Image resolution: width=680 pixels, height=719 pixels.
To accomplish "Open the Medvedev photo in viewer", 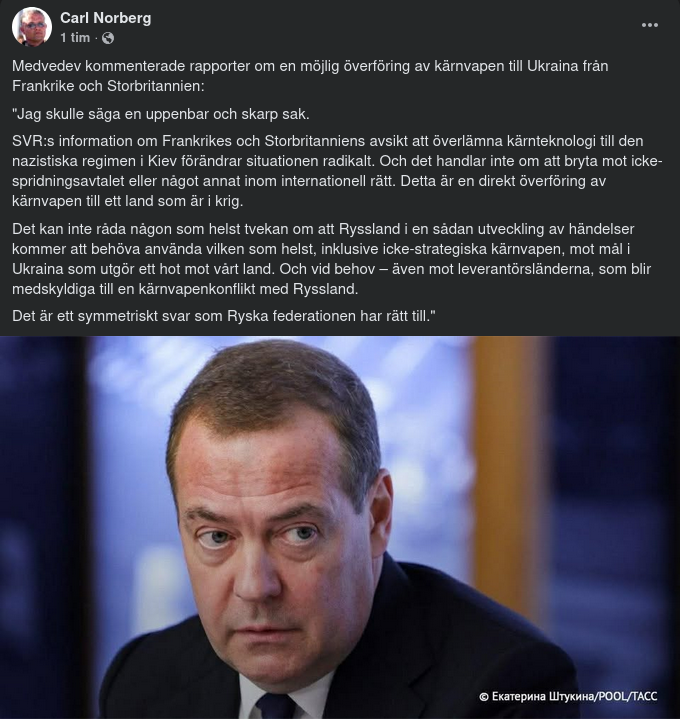I will coord(340,527).
